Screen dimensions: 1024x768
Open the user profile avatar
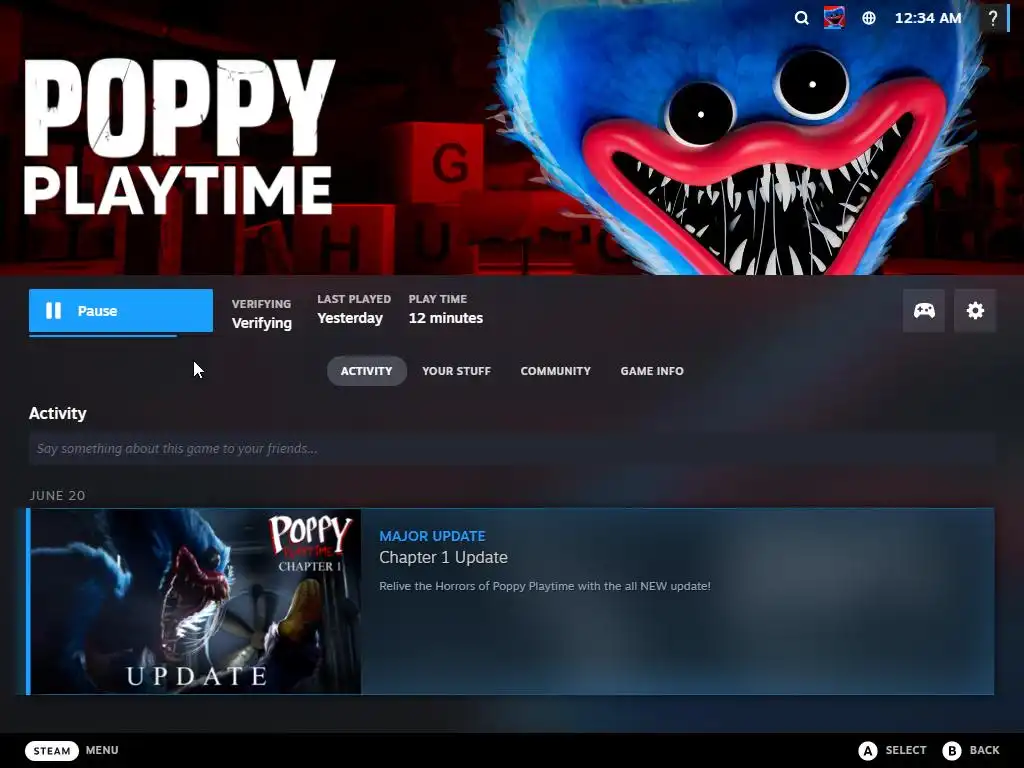[834, 18]
